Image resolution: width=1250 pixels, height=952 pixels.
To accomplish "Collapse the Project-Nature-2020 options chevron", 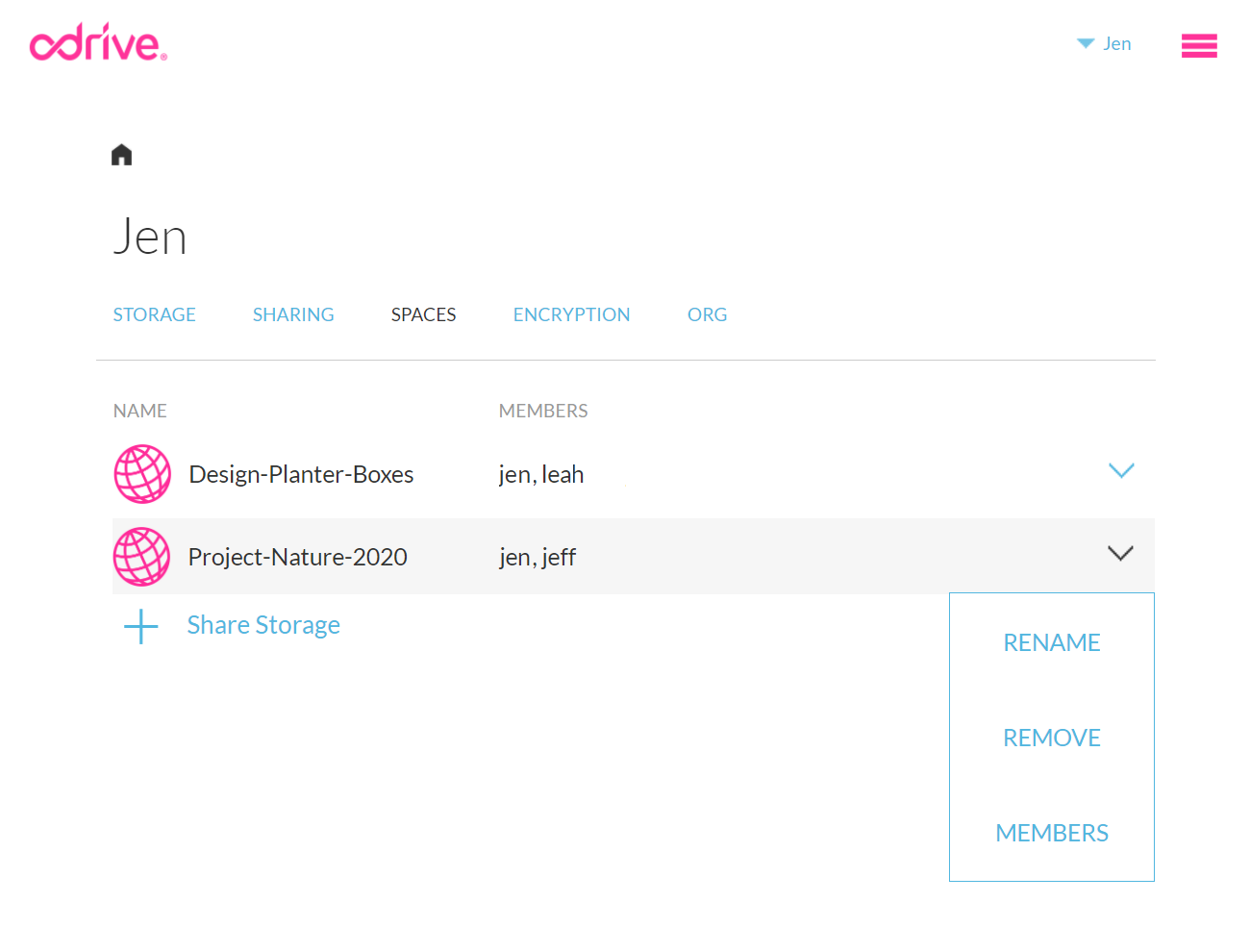I will pyautogui.click(x=1120, y=554).
